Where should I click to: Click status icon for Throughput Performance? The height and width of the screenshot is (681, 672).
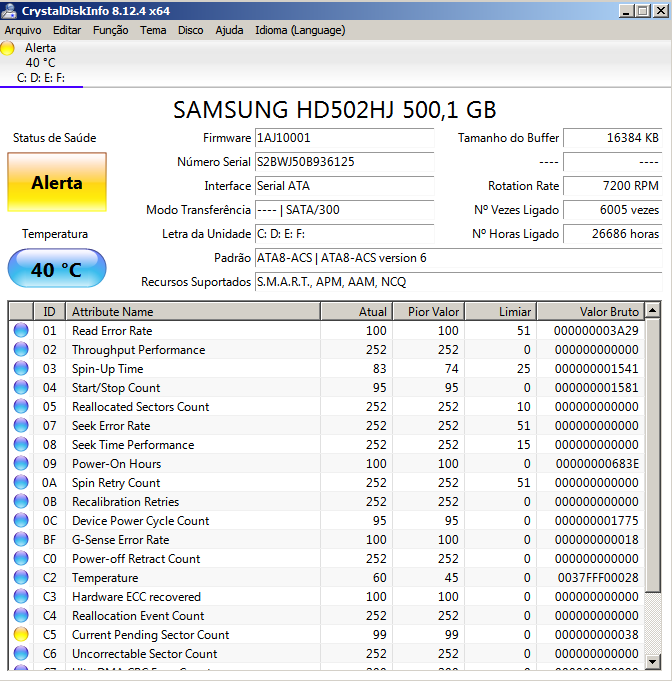(21, 350)
